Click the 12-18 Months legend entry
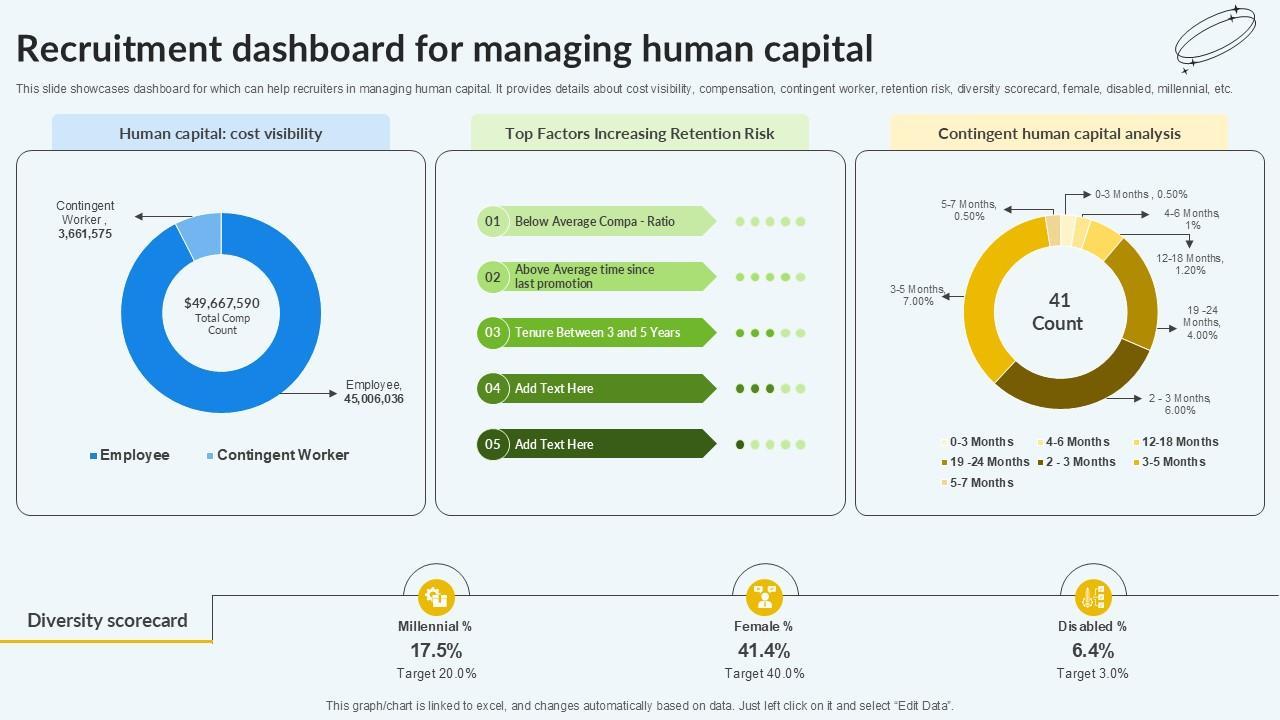Viewport: 1280px width, 720px height. 1176,442
